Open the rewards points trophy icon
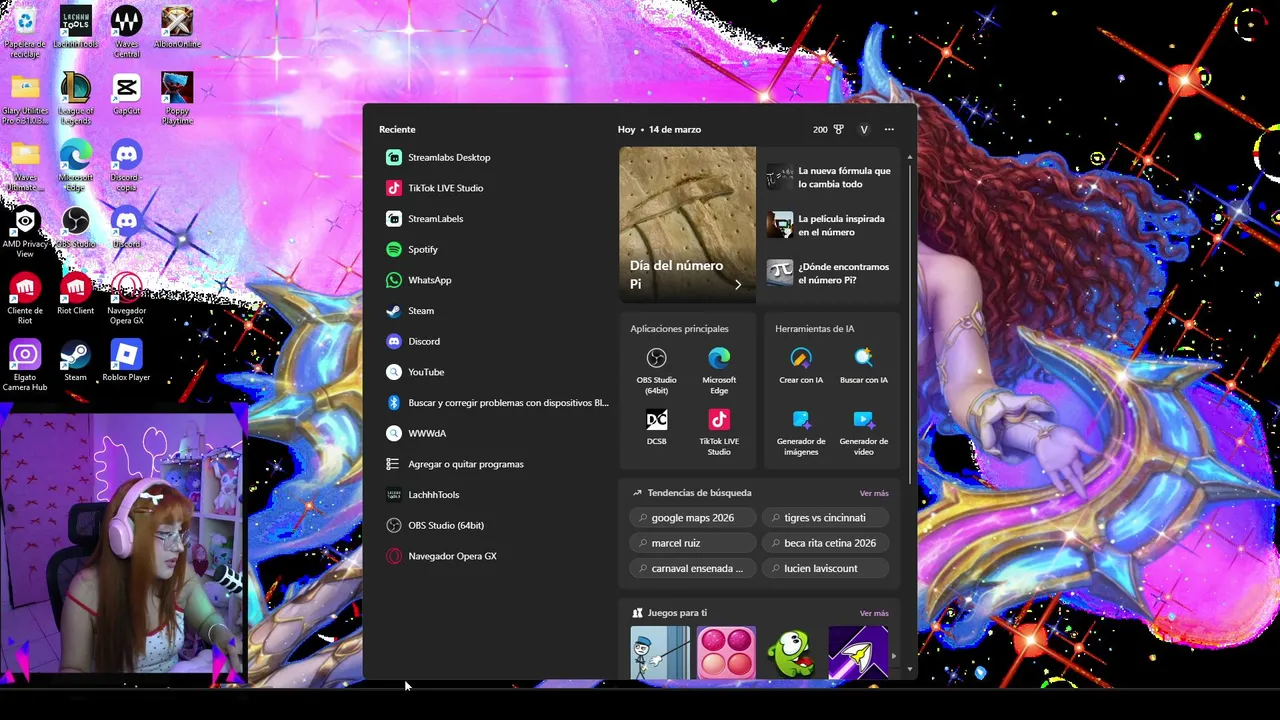 (838, 129)
